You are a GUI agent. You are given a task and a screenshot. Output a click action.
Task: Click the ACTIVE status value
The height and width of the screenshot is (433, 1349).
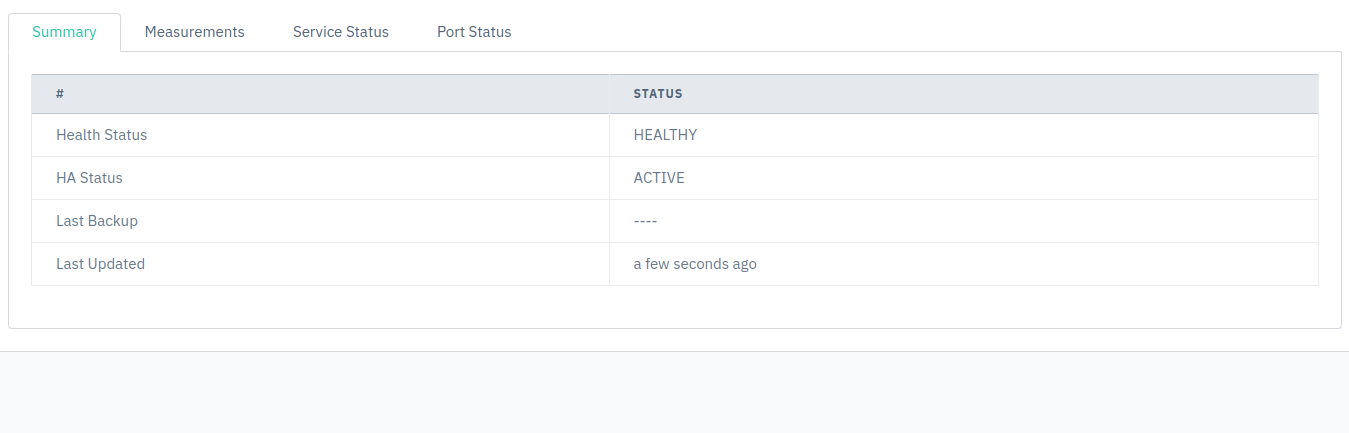coord(659,178)
